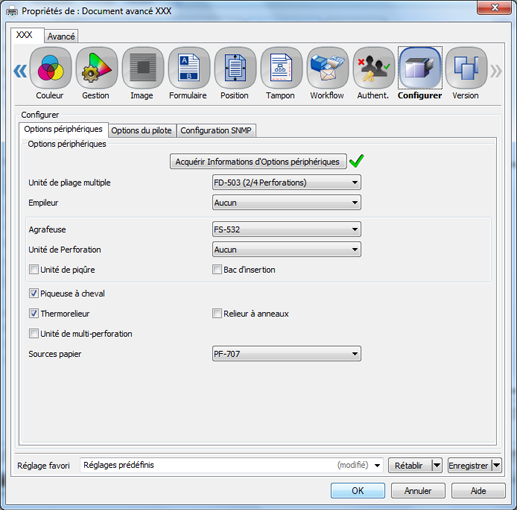Open the Formulaire icon

click(x=189, y=68)
